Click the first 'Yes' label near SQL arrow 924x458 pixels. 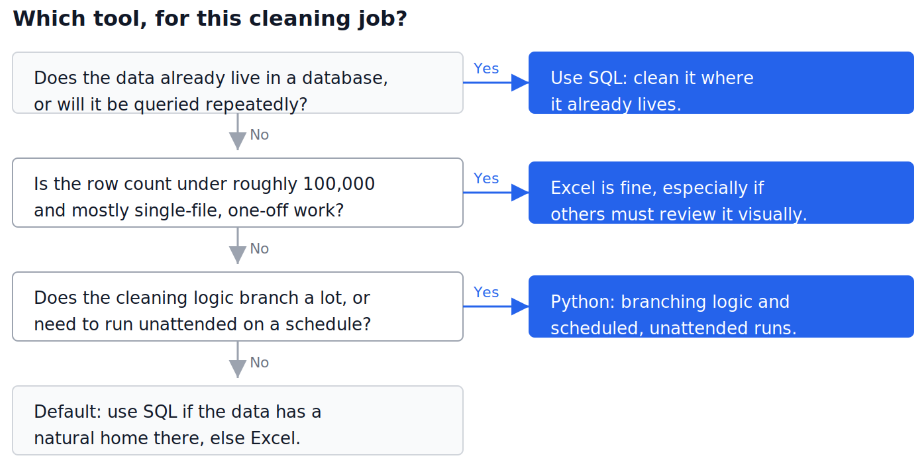[486, 68]
